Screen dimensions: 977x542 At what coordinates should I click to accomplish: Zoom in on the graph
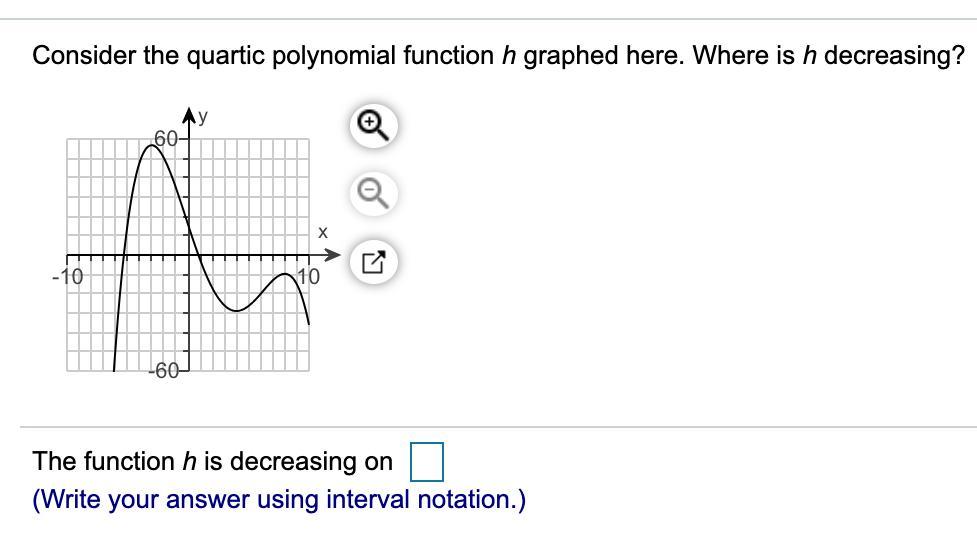click(x=370, y=125)
